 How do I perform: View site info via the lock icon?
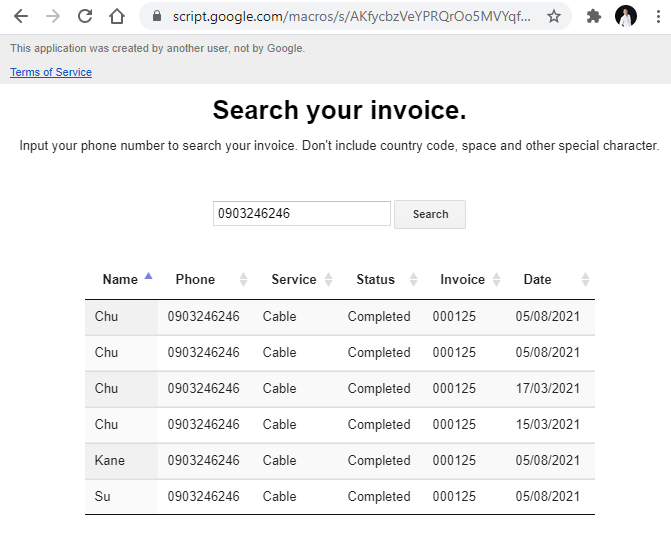156,16
